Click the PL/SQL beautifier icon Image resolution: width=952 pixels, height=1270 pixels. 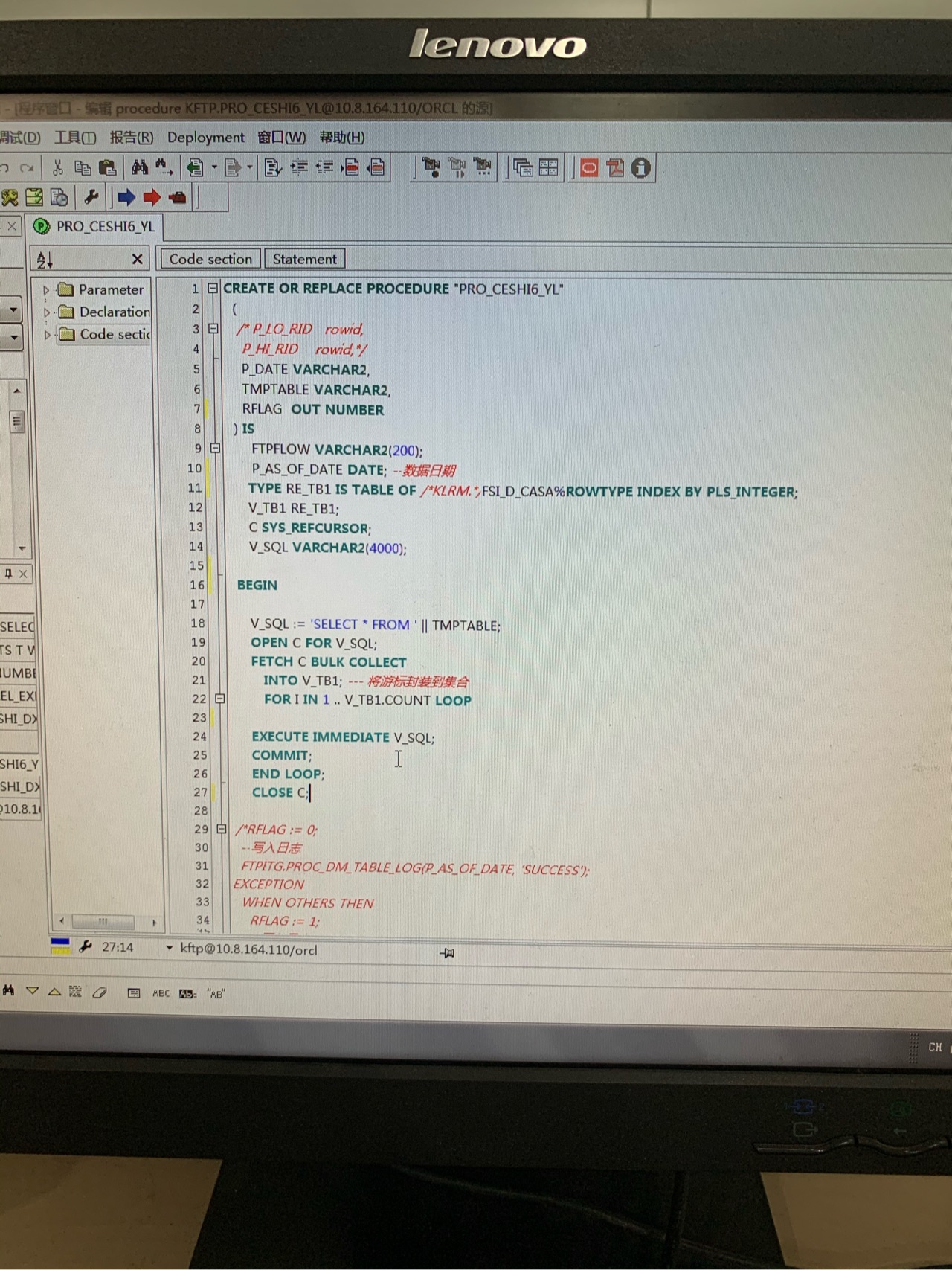pyautogui.click(x=273, y=168)
